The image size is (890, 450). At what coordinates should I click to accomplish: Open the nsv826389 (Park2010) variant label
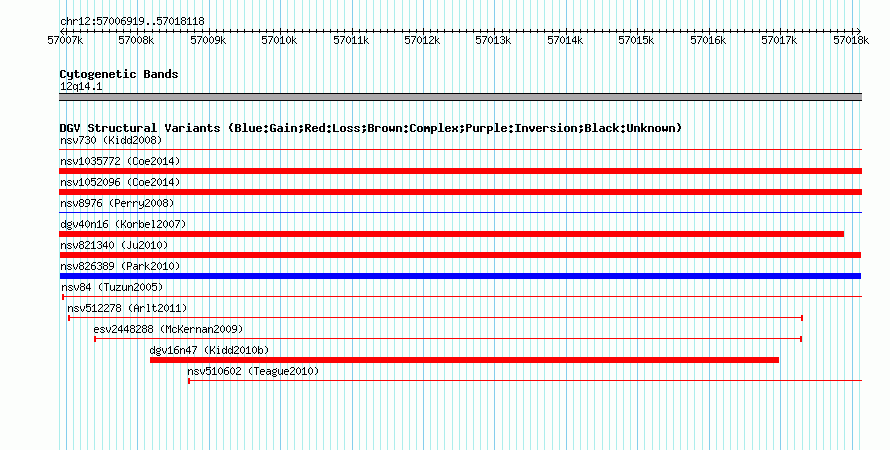[x=120, y=266]
